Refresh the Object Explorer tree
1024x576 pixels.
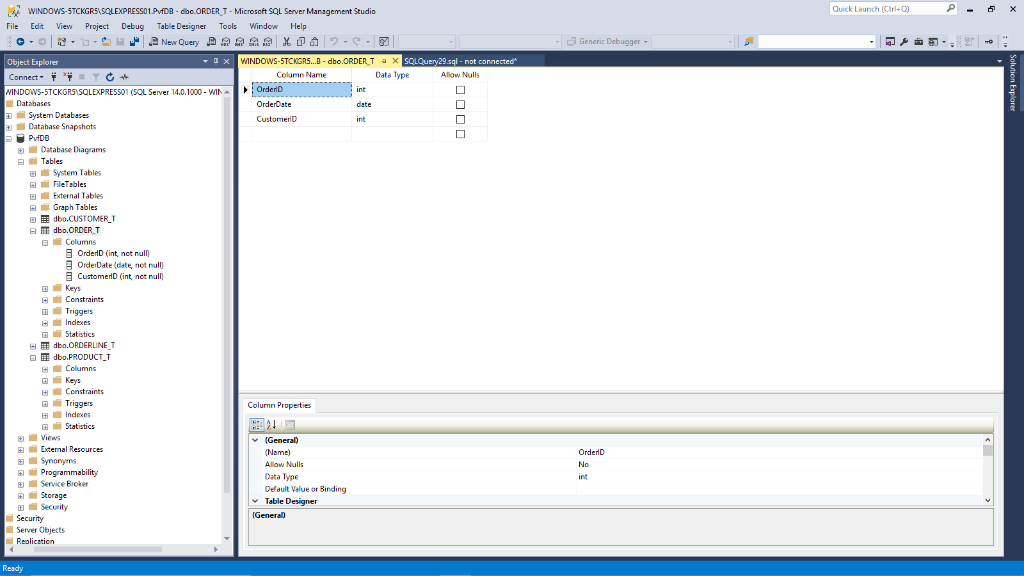110,77
